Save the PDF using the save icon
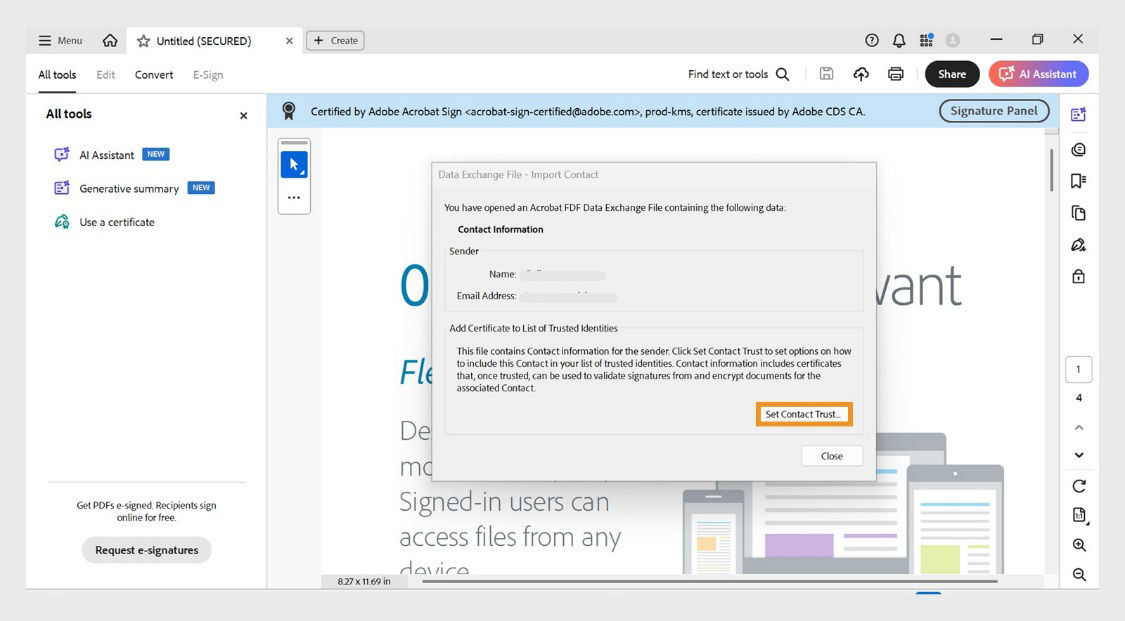The height and width of the screenshot is (621, 1125). pos(826,73)
